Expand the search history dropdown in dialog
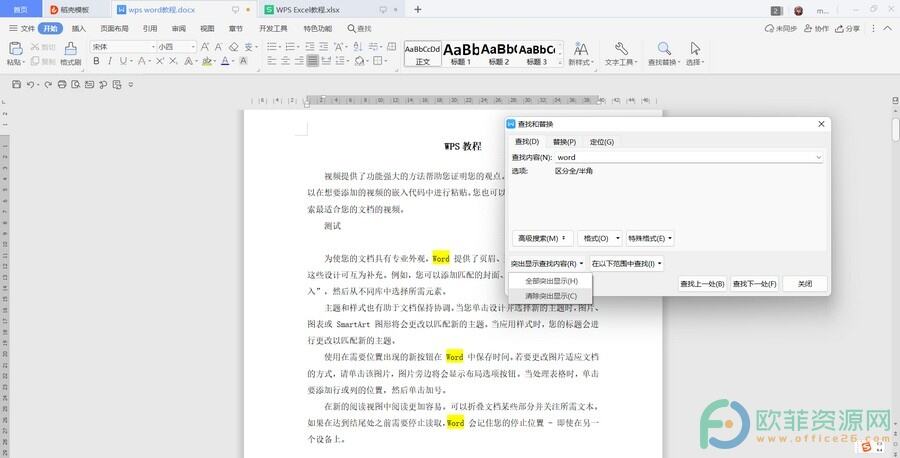The image size is (900, 458). click(x=818, y=157)
